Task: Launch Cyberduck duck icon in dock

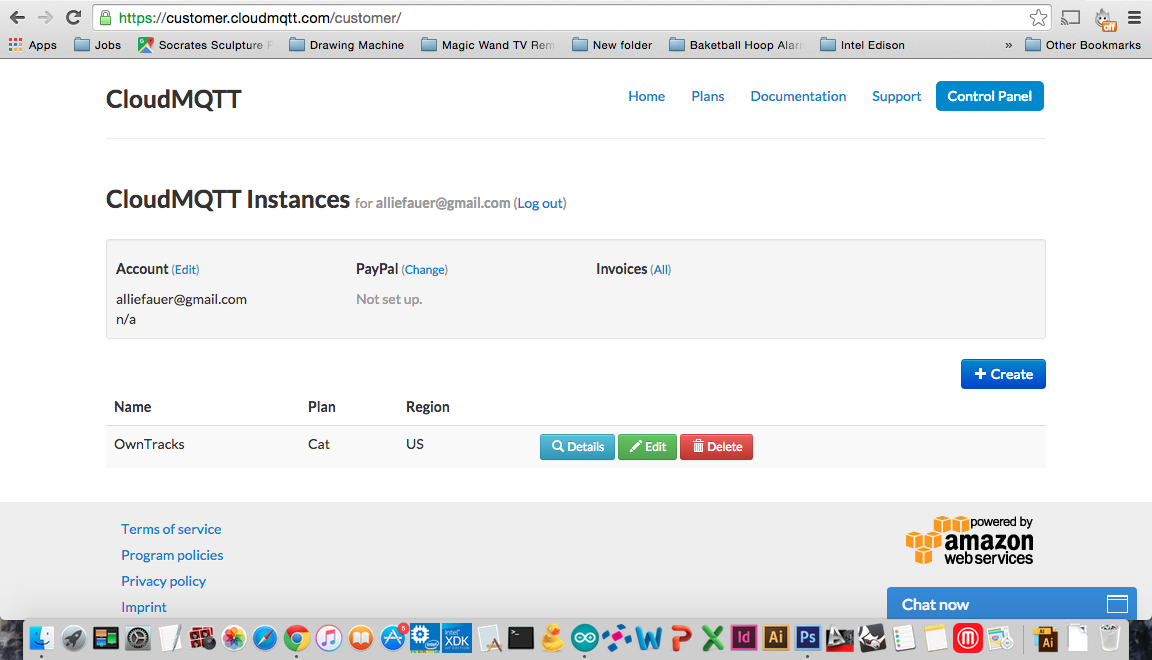Action: pos(552,638)
